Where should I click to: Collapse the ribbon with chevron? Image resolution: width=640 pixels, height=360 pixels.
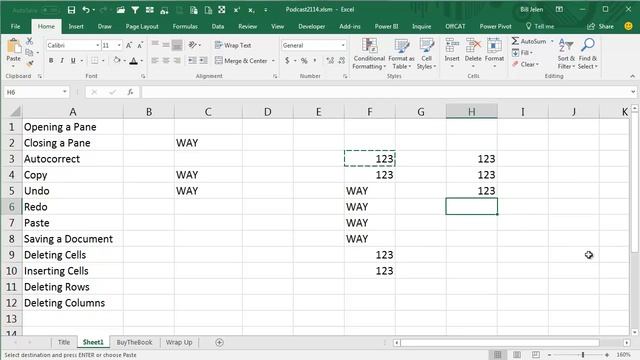coord(632,76)
